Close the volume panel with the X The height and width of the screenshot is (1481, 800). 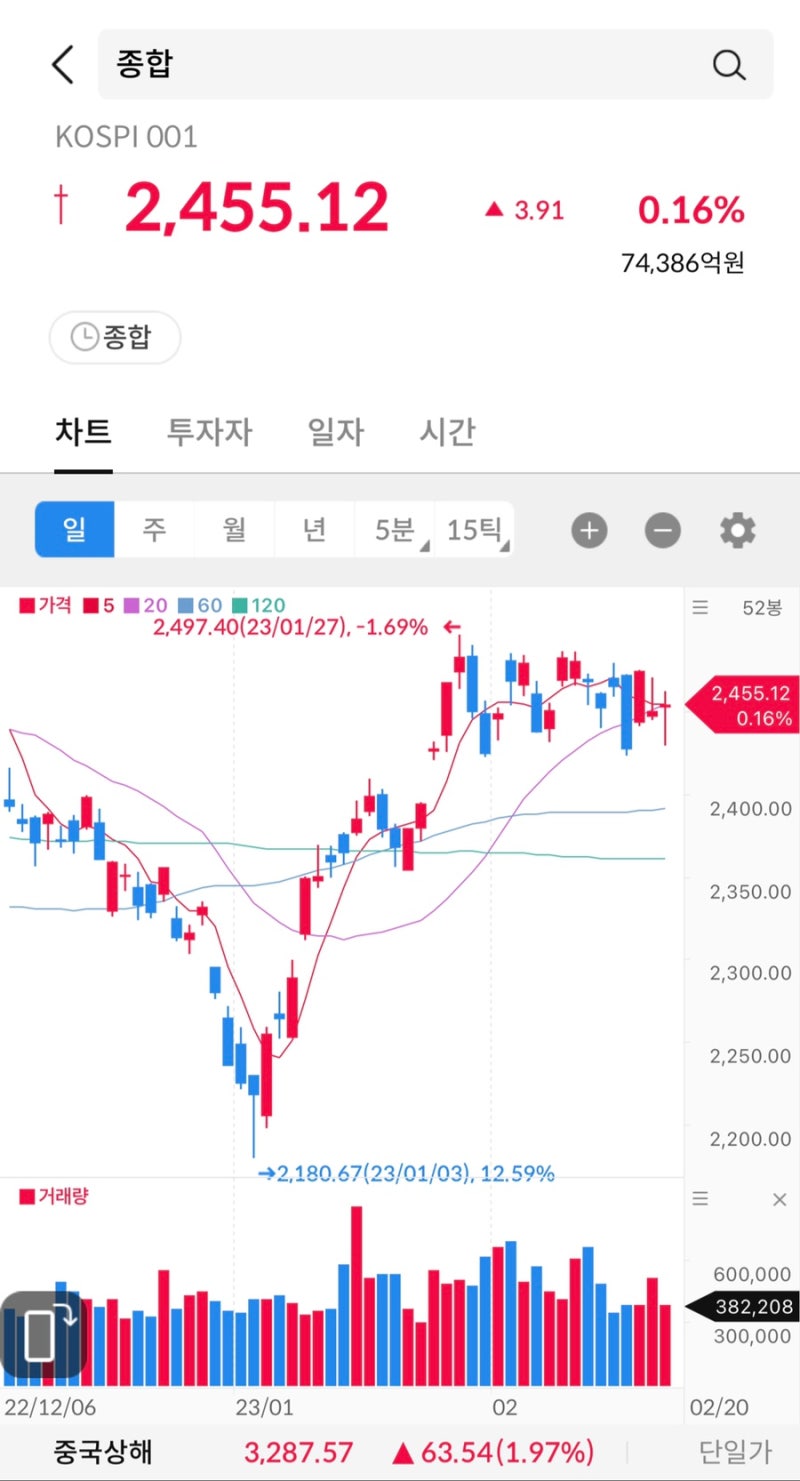coord(779,1198)
